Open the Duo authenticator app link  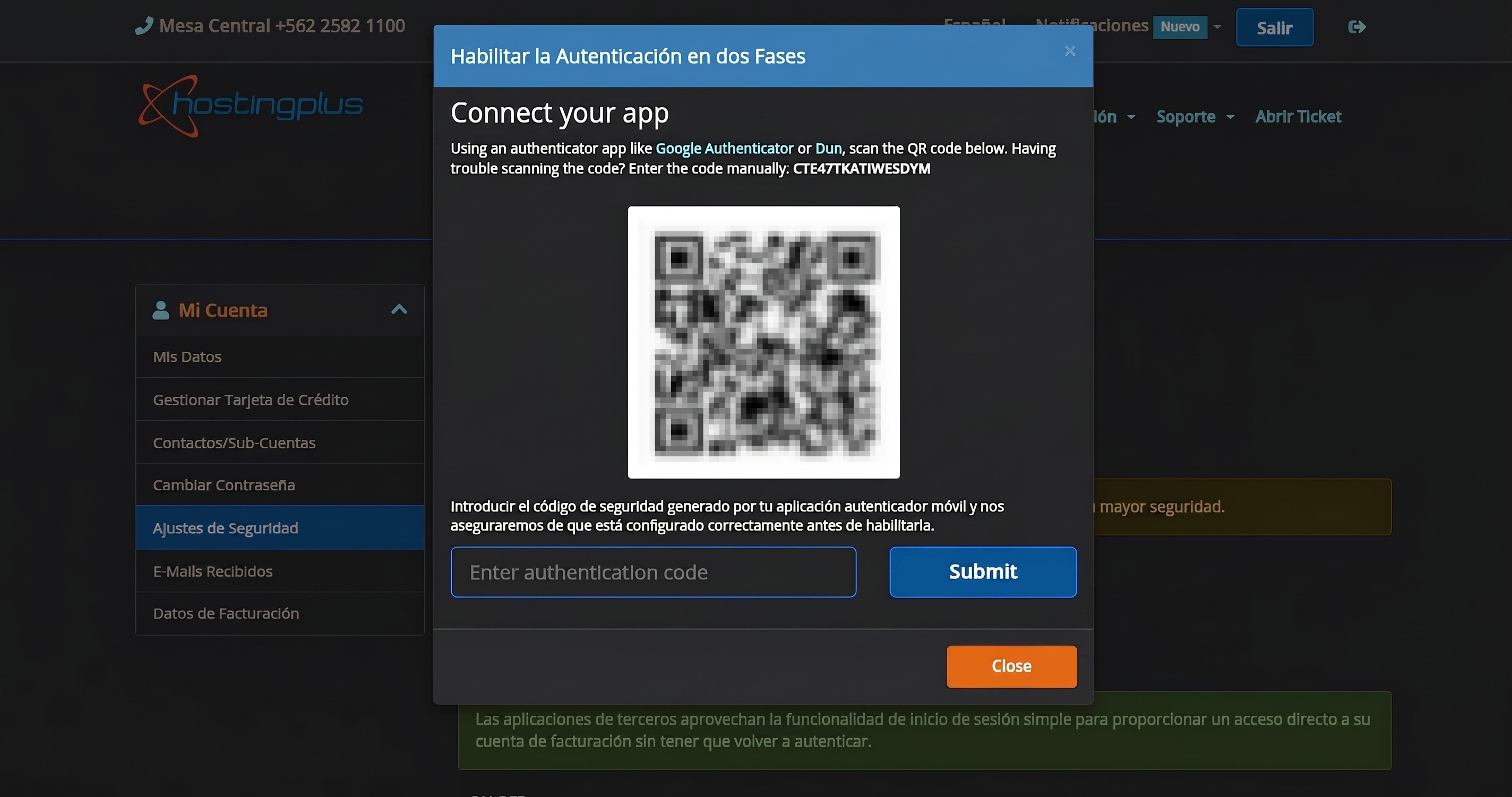click(828, 149)
